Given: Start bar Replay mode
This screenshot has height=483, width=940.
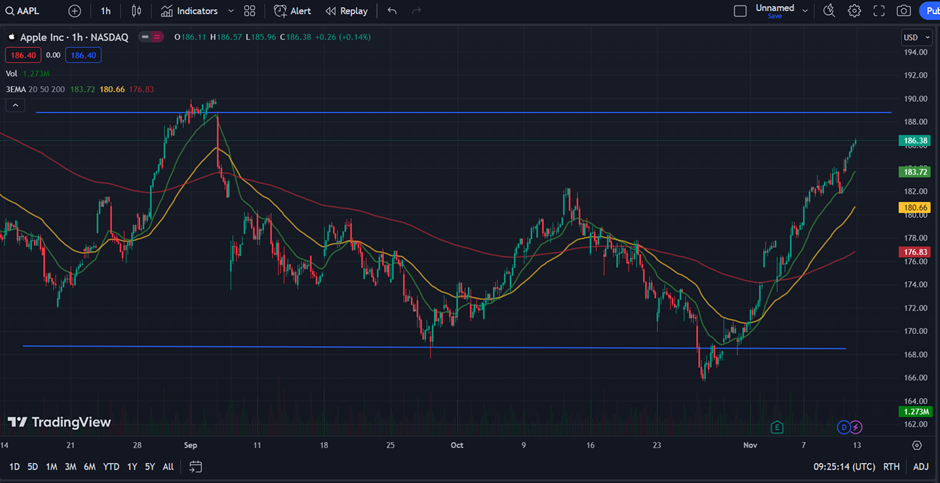Looking at the screenshot, I should (x=345, y=11).
